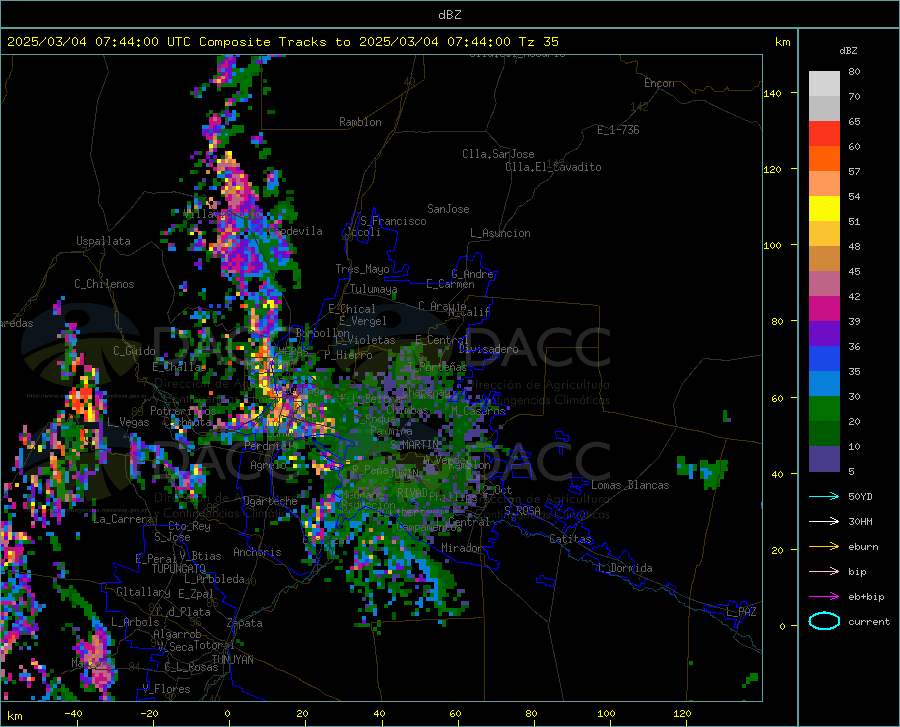
Task: Click the magenta eb+bip arrow legend icon
Action: [x=824, y=597]
